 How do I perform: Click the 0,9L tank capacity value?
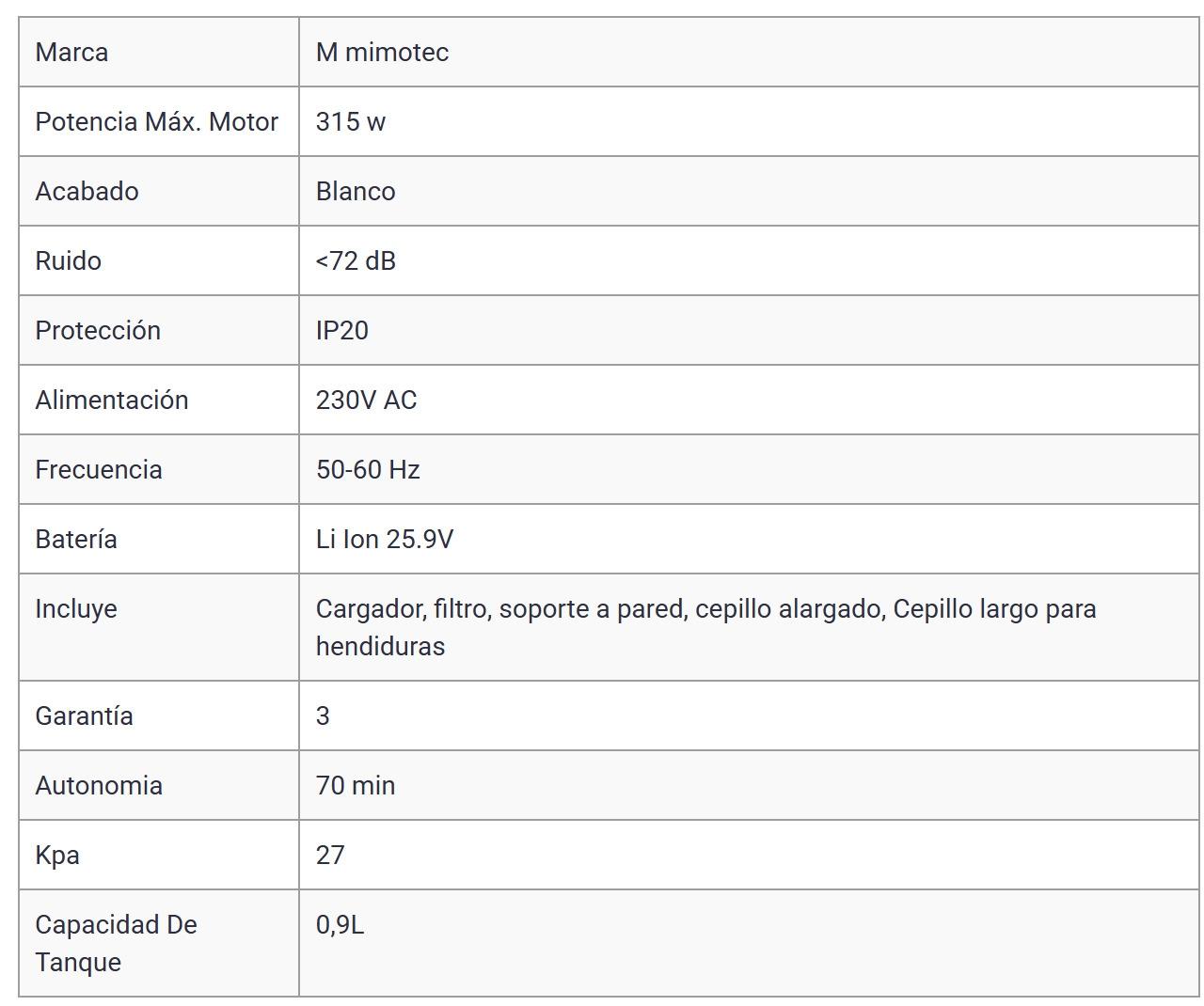tap(340, 924)
